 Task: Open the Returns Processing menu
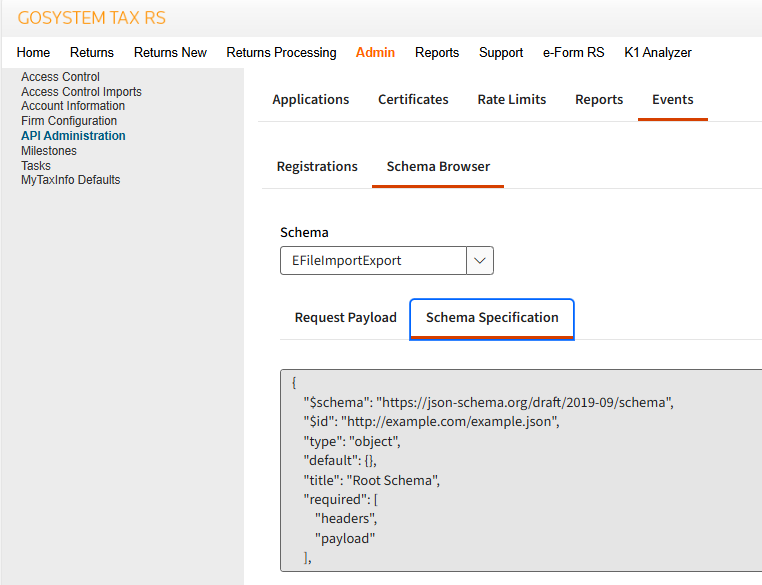281,53
